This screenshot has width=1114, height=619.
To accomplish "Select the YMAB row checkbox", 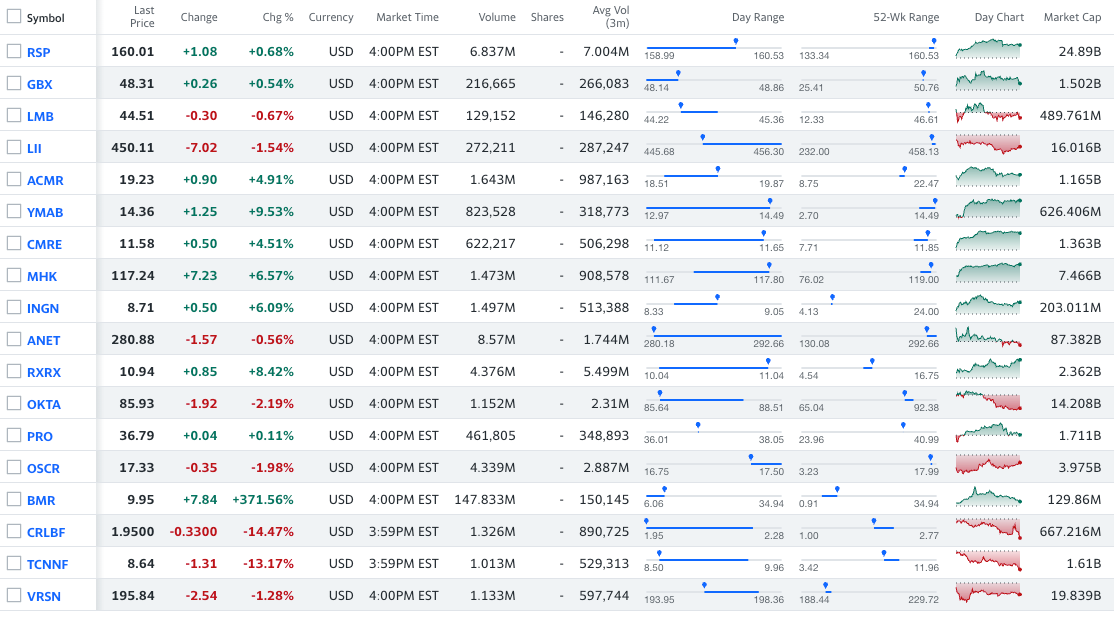I will coord(13,211).
